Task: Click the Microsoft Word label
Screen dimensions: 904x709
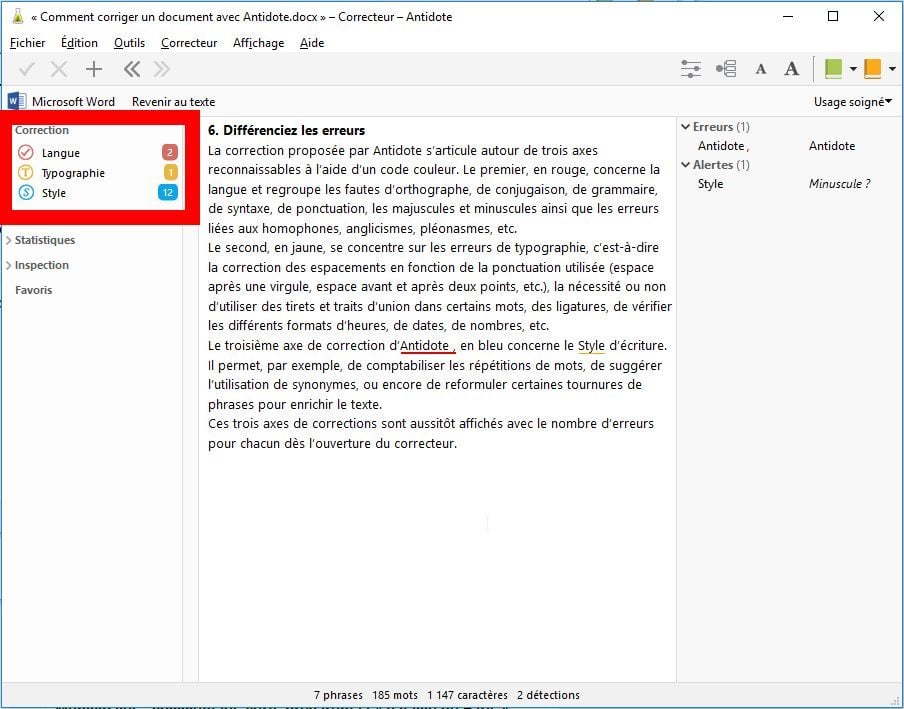Action: pyautogui.click(x=73, y=102)
